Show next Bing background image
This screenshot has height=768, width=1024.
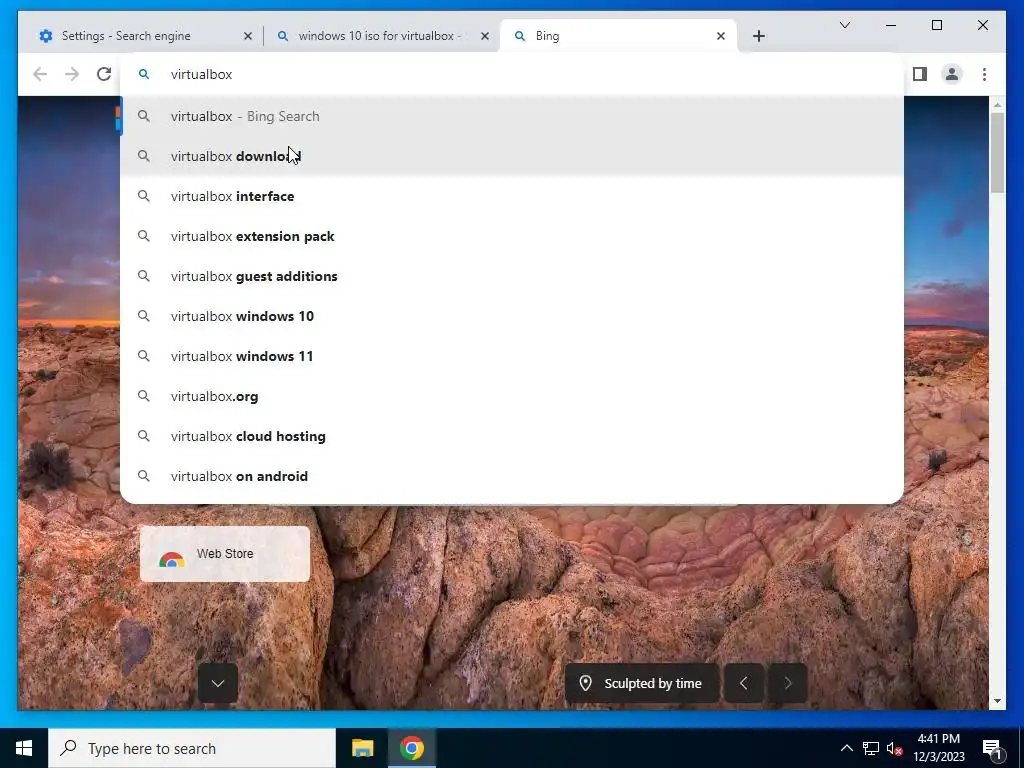click(788, 683)
